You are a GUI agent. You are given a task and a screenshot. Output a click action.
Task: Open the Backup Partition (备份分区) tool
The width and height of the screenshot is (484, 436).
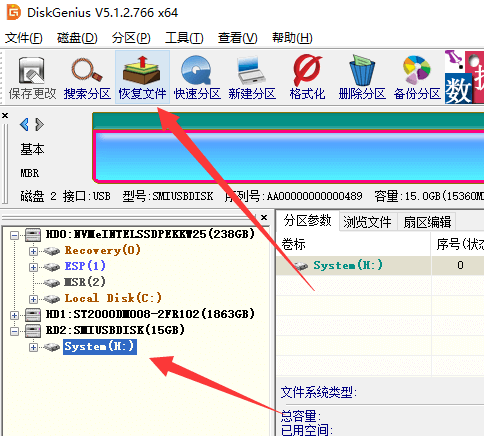pyautogui.click(x=417, y=78)
